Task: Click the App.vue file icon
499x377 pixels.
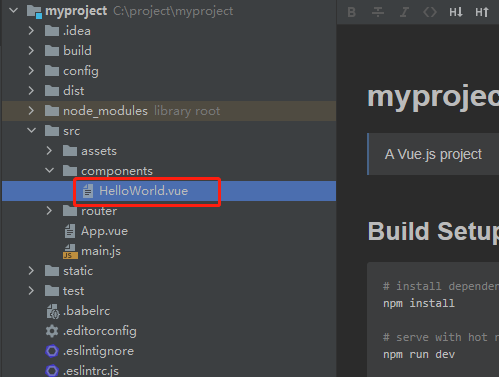Action: (70, 231)
